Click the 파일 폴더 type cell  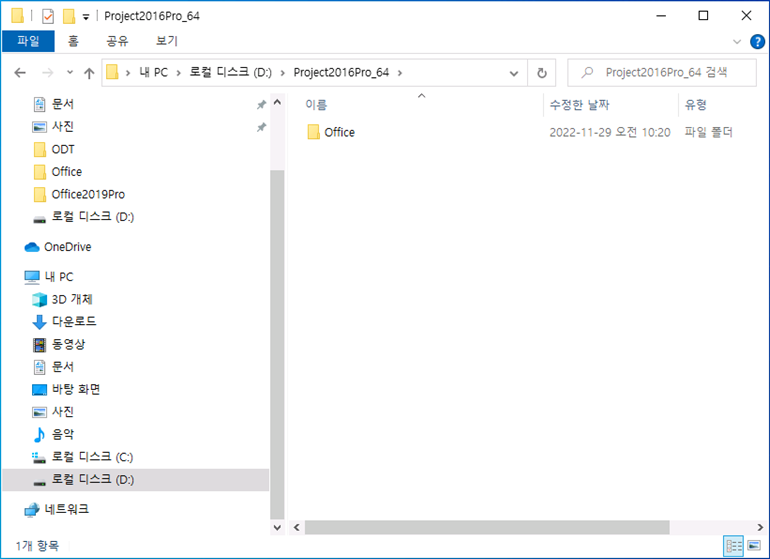pyautogui.click(x=708, y=132)
